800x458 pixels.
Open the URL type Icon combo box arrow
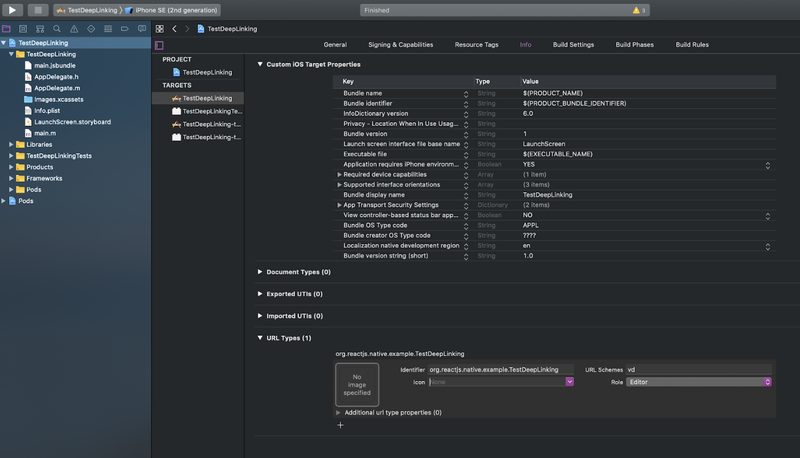[569, 382]
